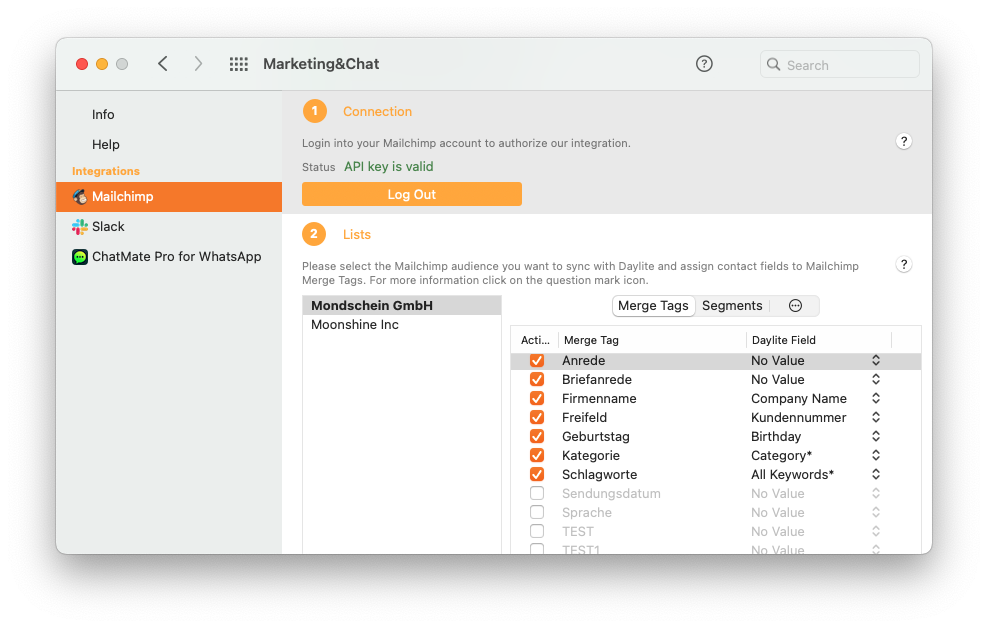Open help for the Lists section

click(904, 264)
